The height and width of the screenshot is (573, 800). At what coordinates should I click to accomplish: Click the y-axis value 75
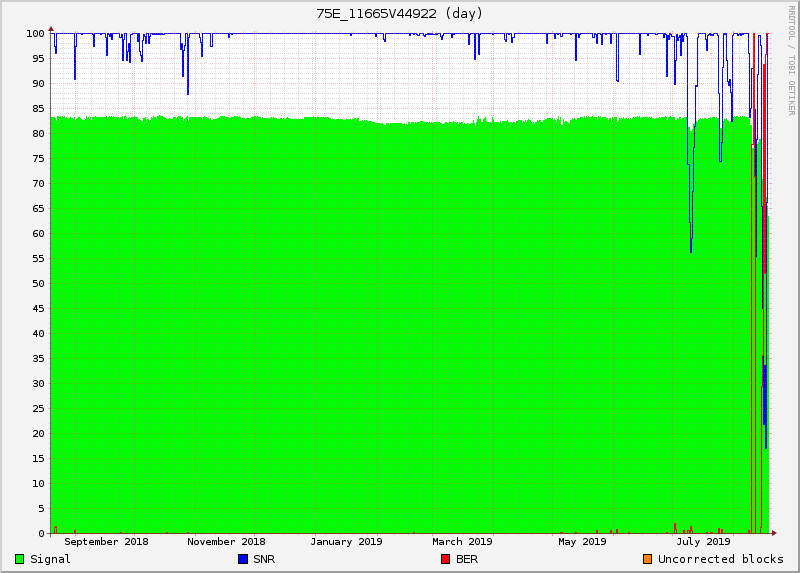pyautogui.click(x=38, y=159)
